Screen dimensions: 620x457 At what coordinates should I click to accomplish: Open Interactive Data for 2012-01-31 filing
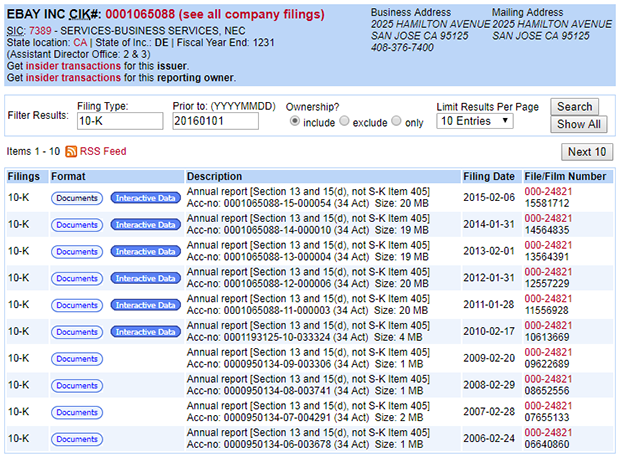[x=146, y=279]
